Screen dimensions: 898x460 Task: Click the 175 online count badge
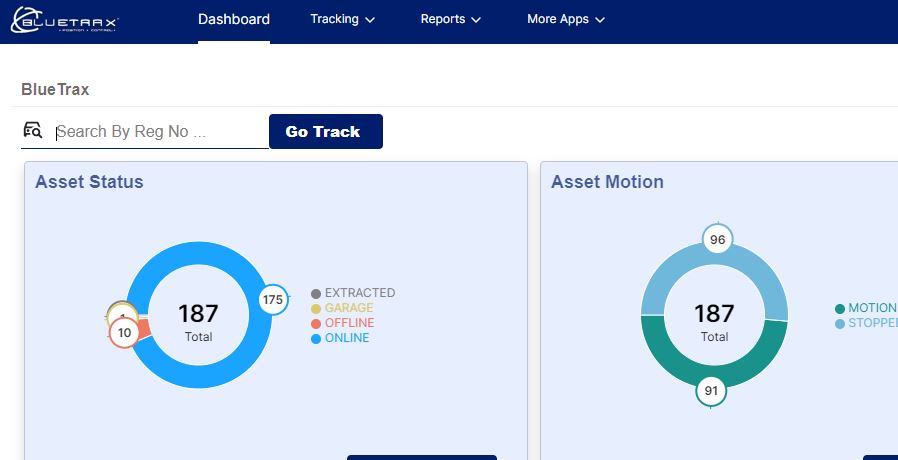(x=273, y=299)
